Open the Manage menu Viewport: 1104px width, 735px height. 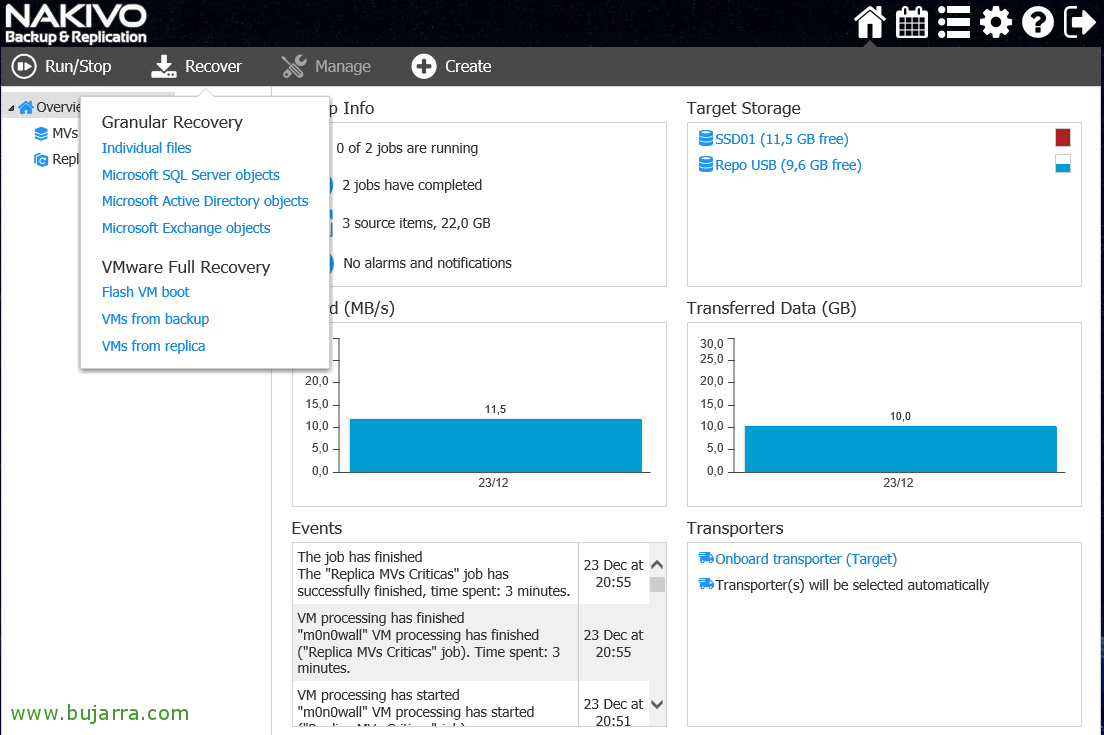click(x=326, y=66)
